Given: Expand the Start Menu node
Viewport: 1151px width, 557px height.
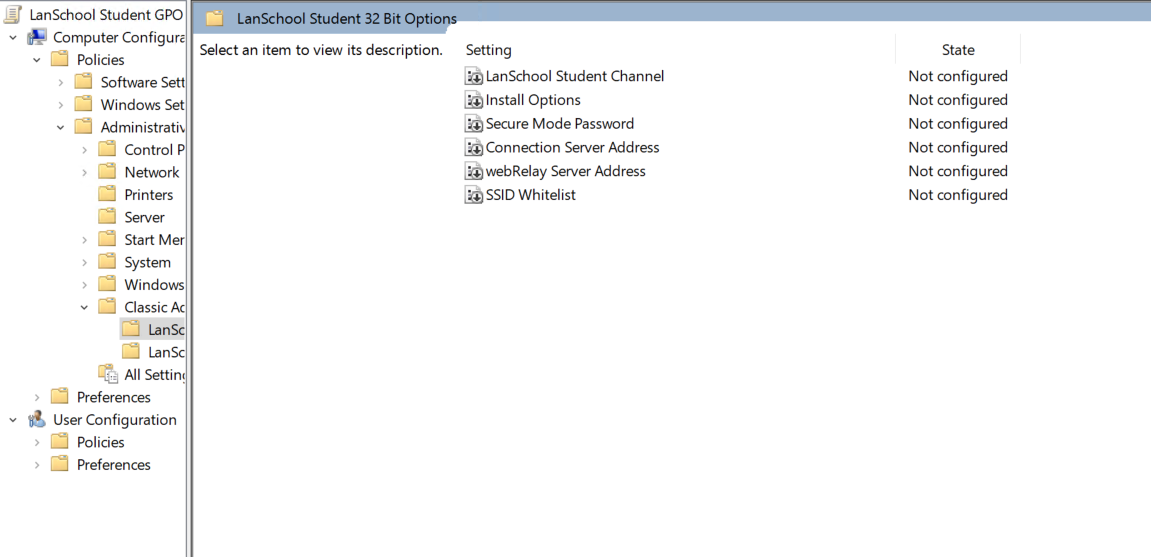Looking at the screenshot, I should click(x=84, y=240).
